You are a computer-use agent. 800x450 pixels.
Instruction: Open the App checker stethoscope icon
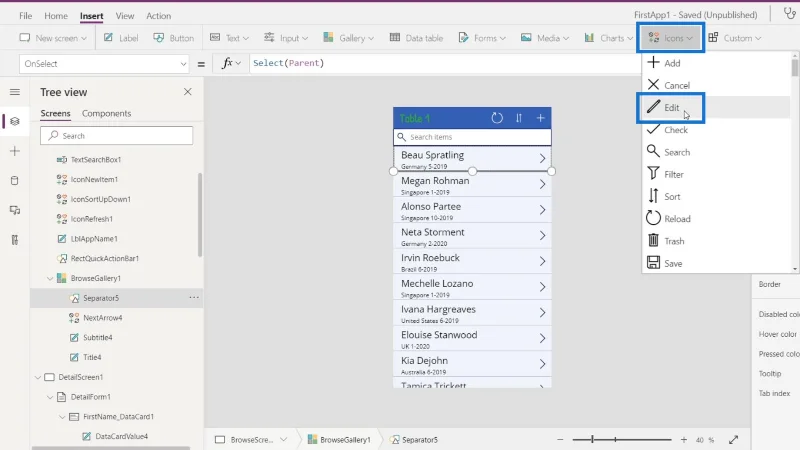click(789, 14)
